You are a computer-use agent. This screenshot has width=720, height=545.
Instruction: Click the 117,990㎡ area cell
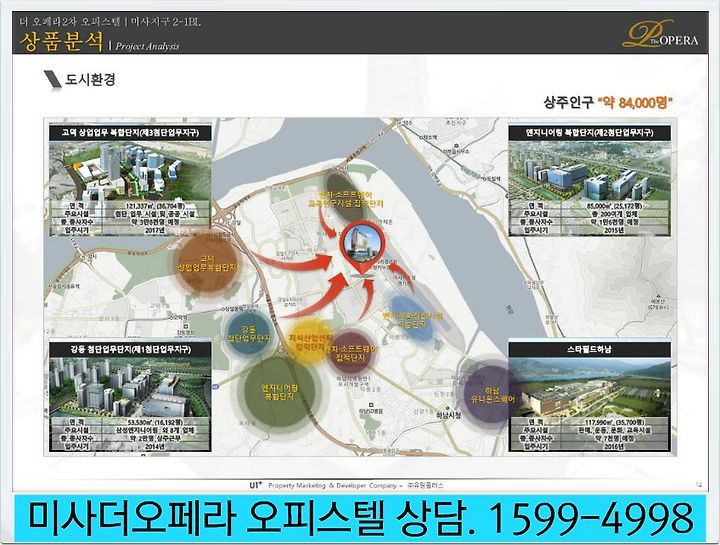[613, 422]
